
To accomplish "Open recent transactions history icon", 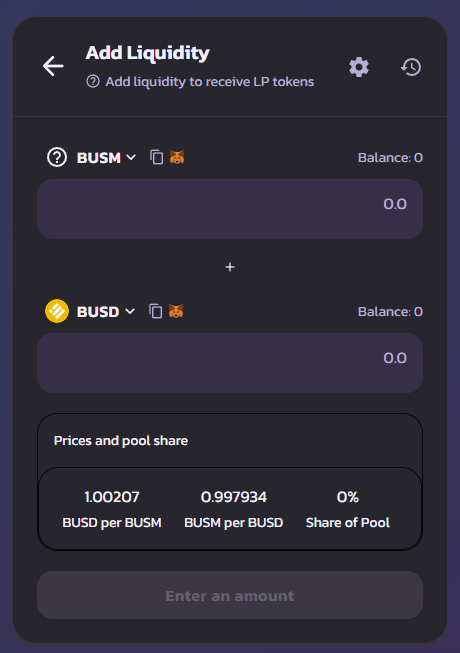I will pyautogui.click(x=411, y=67).
